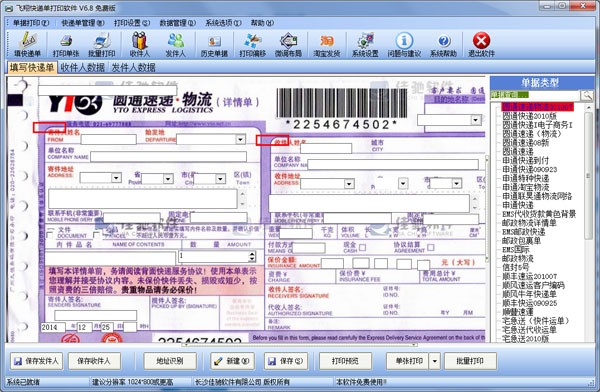Open the 快递单管理(M) menu
This screenshot has height=392, width=600.
point(83,23)
